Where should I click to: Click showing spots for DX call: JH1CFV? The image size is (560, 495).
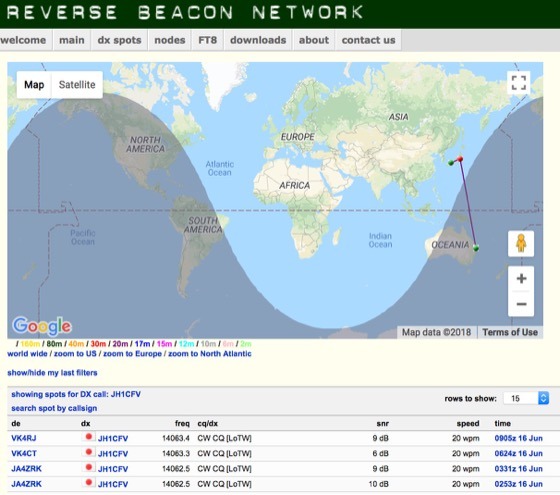click(76, 394)
